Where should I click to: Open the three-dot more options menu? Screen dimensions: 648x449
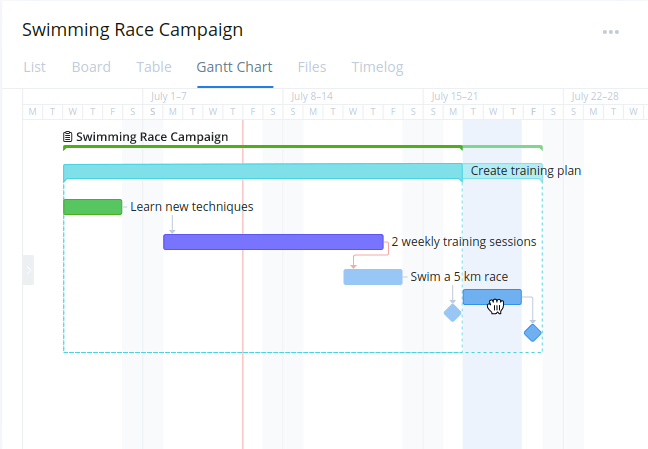click(610, 32)
